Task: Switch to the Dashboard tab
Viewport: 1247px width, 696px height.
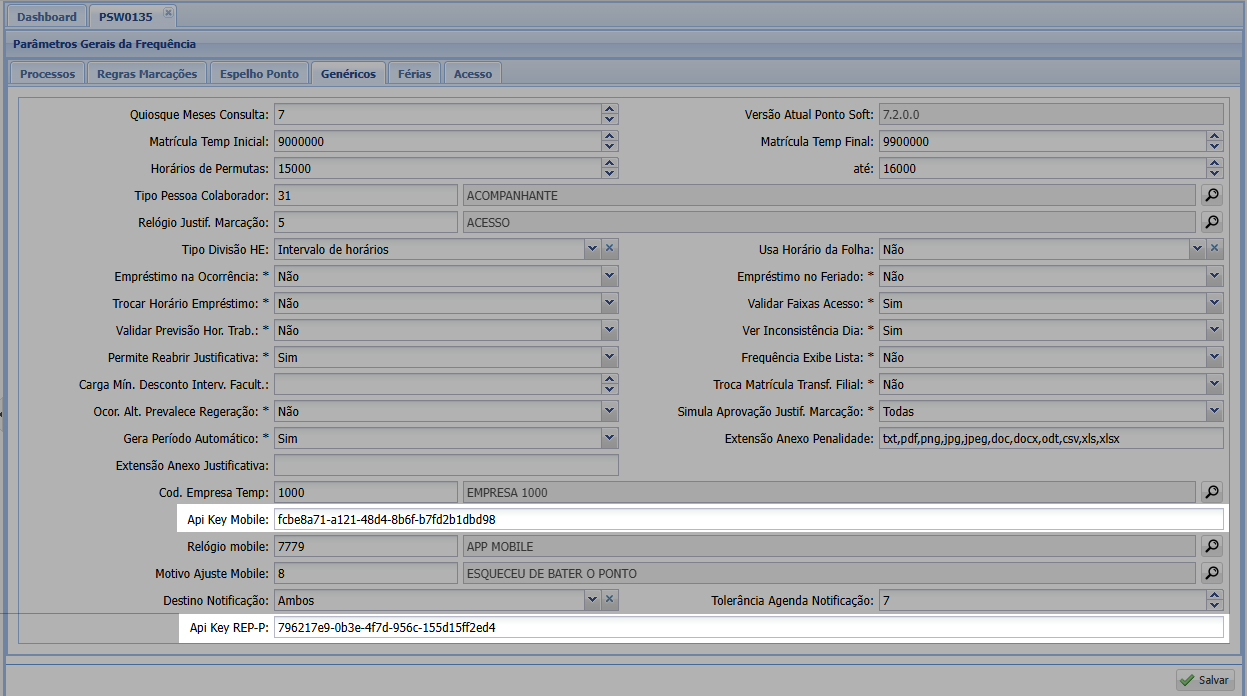Action: tap(47, 16)
